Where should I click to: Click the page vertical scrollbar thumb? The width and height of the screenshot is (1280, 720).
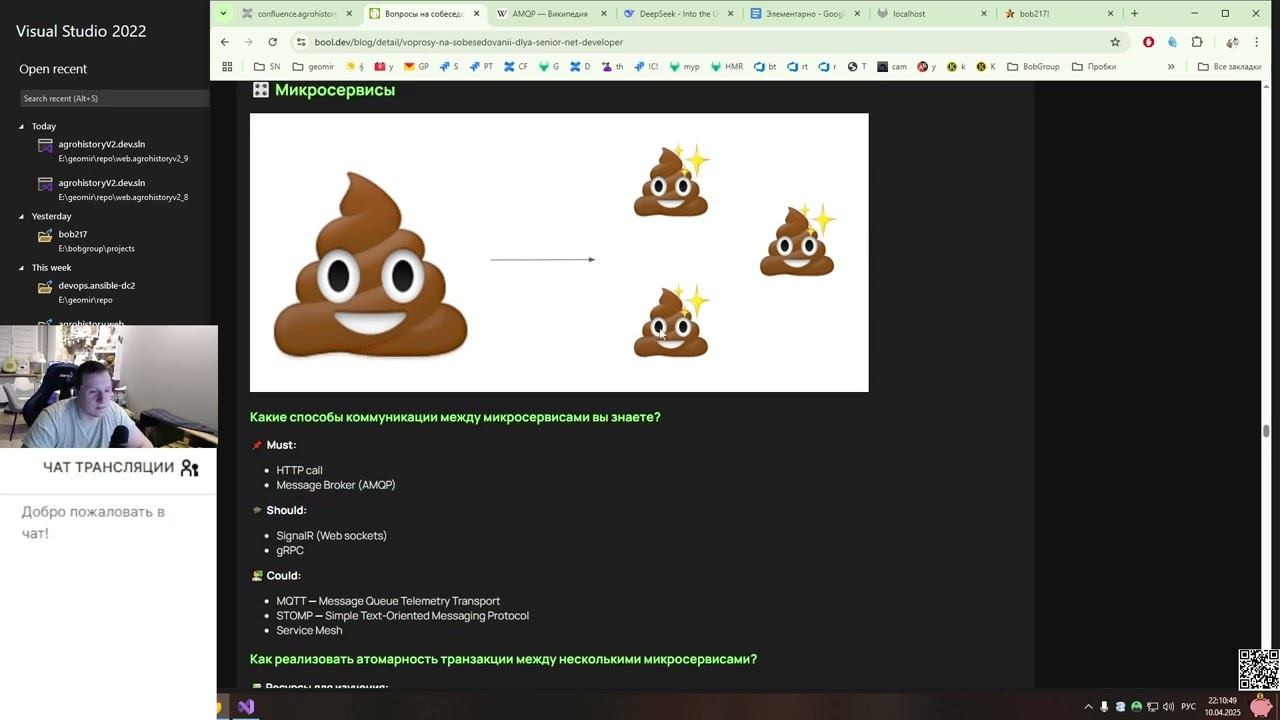point(1266,431)
